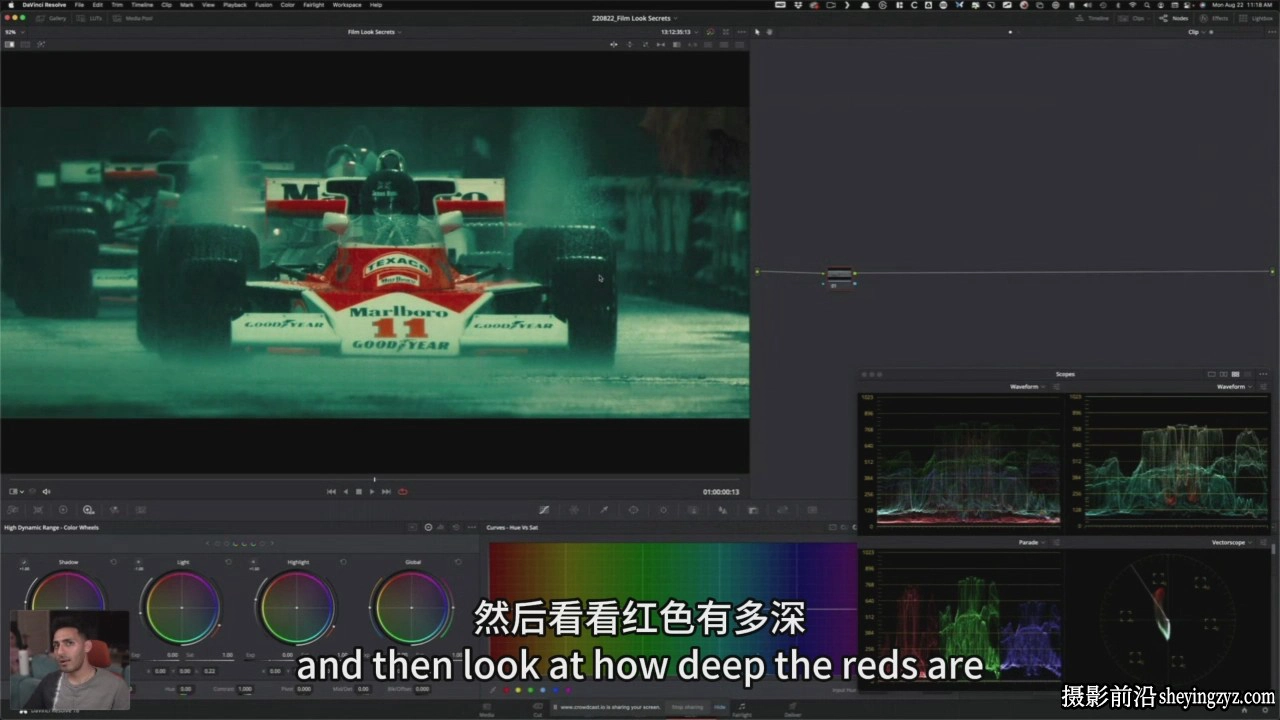Click the viewer playhead scrubber bar

pos(374,480)
